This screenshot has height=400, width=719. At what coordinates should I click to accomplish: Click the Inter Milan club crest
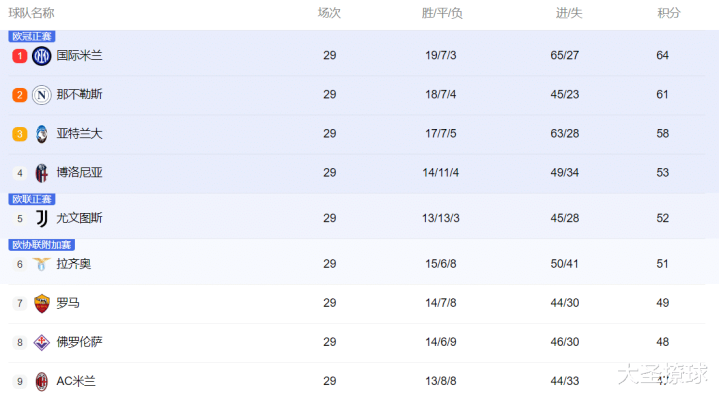[41, 56]
